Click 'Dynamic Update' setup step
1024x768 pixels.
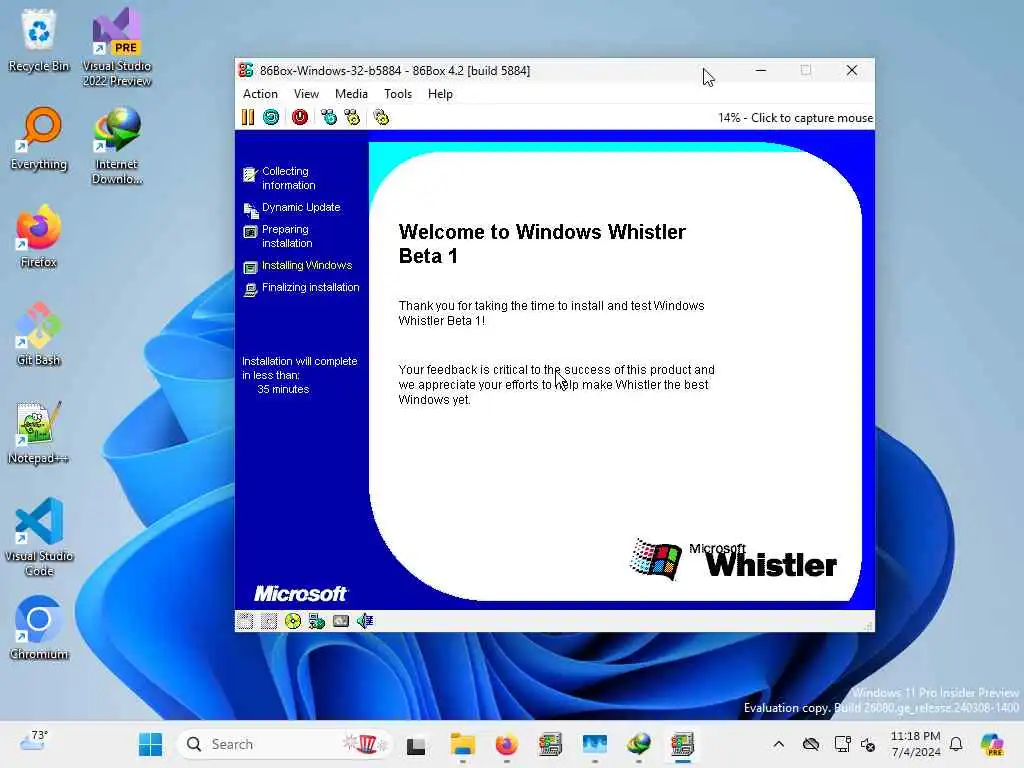pyautogui.click(x=301, y=207)
